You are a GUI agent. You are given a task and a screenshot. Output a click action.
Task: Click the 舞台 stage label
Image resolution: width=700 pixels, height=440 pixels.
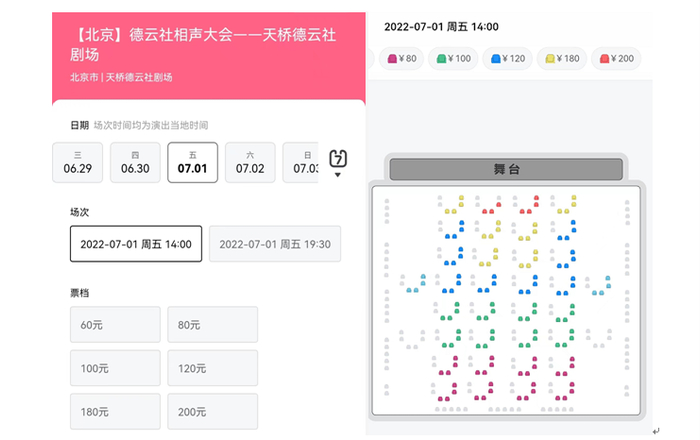coord(506,169)
